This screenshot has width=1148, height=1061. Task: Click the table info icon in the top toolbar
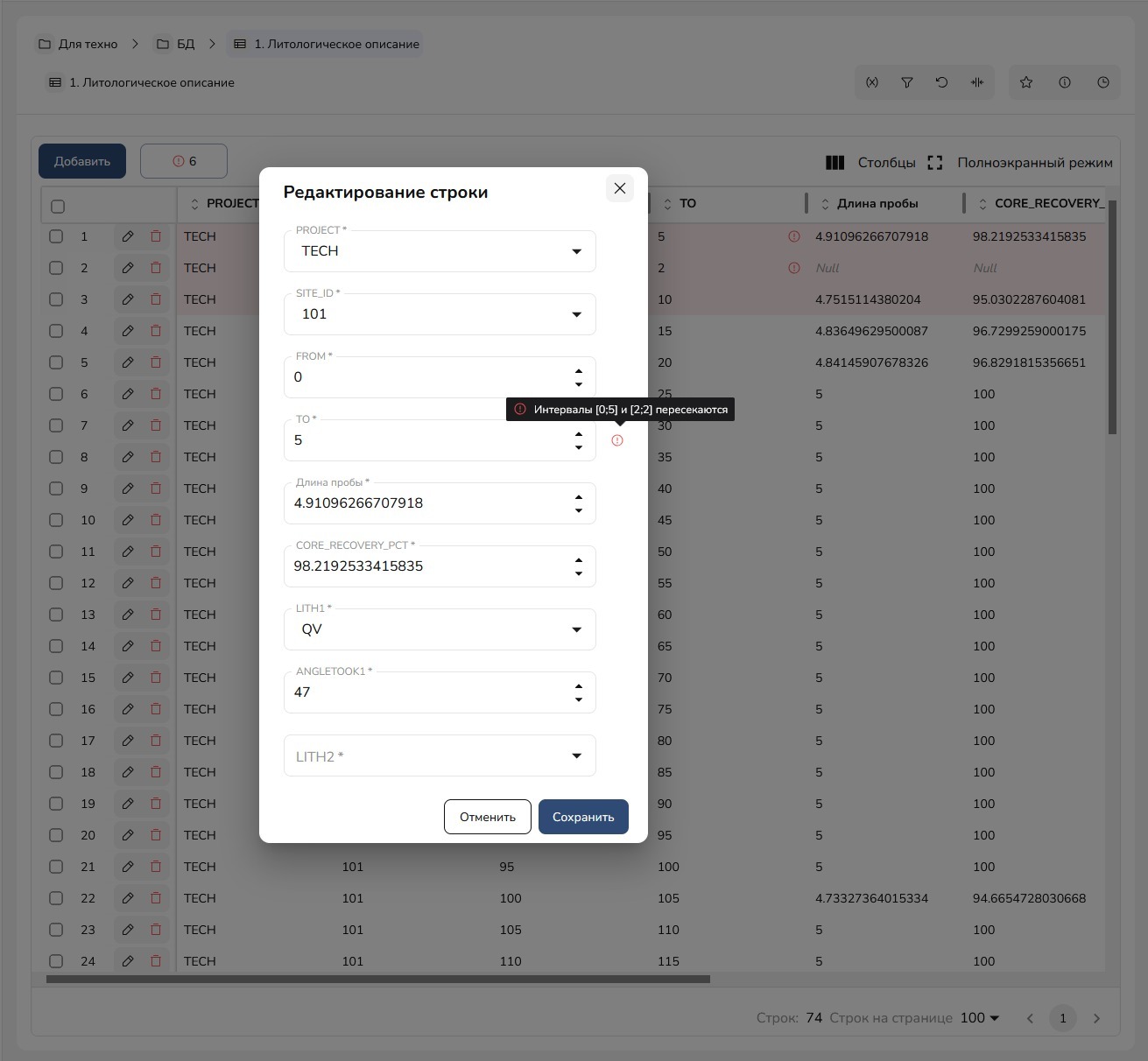click(x=1065, y=82)
